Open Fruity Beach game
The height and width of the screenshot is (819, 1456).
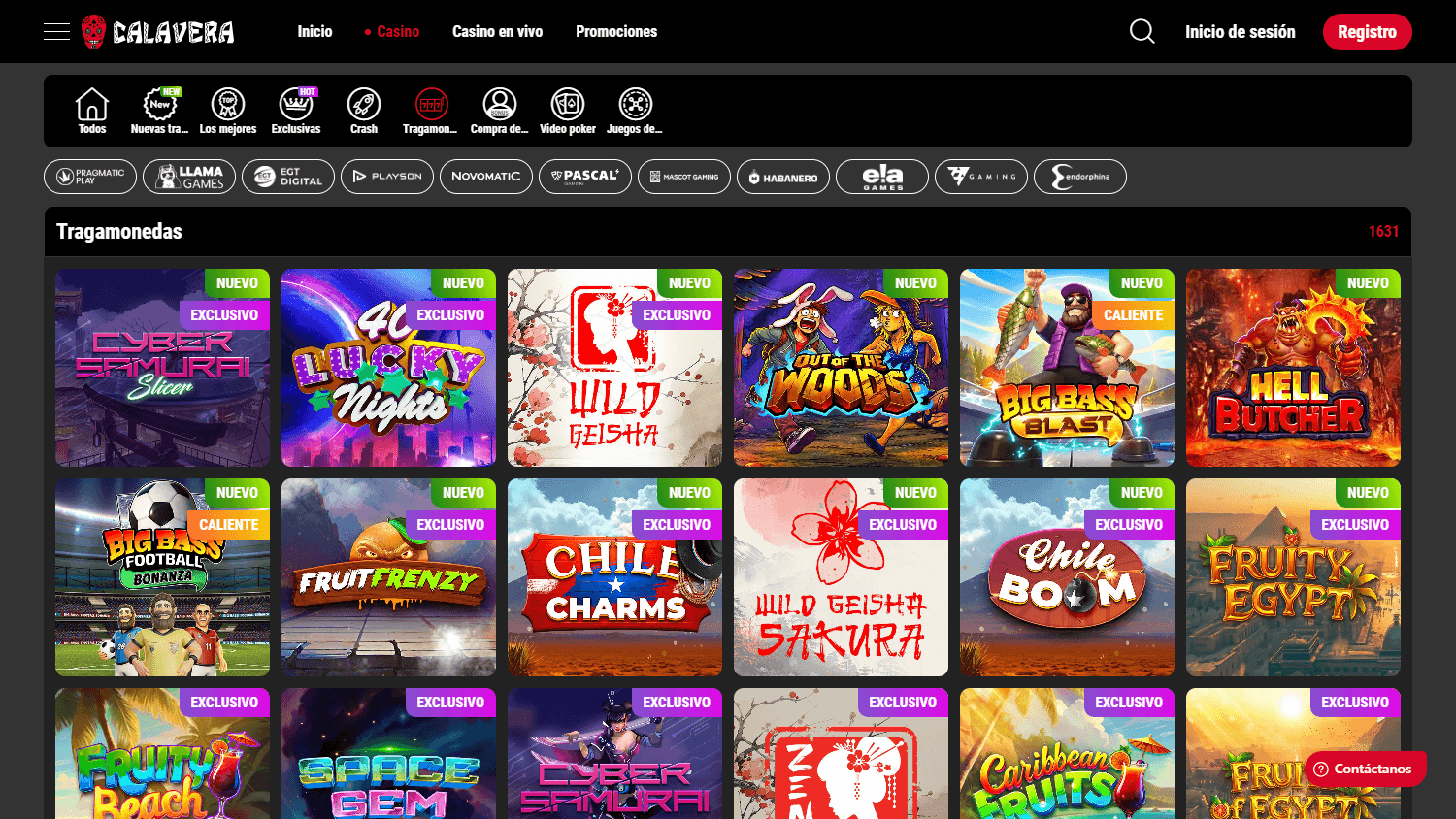point(162,754)
